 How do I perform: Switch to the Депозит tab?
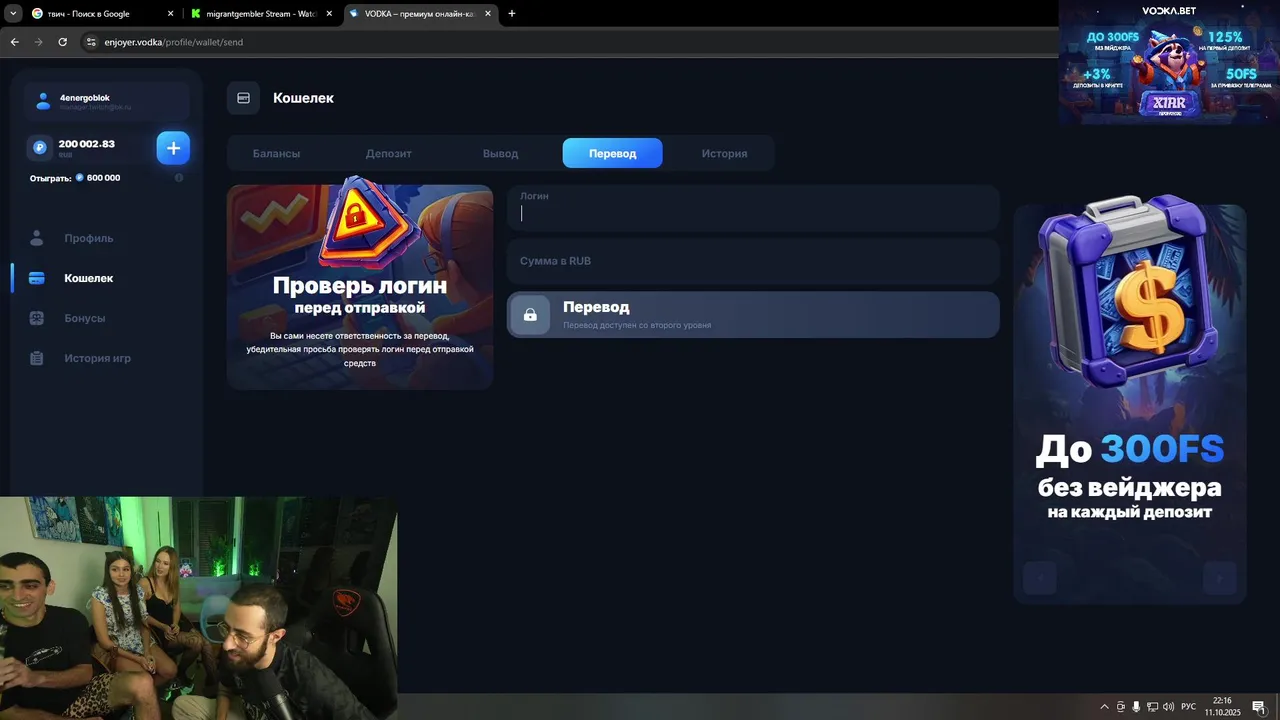[388, 153]
